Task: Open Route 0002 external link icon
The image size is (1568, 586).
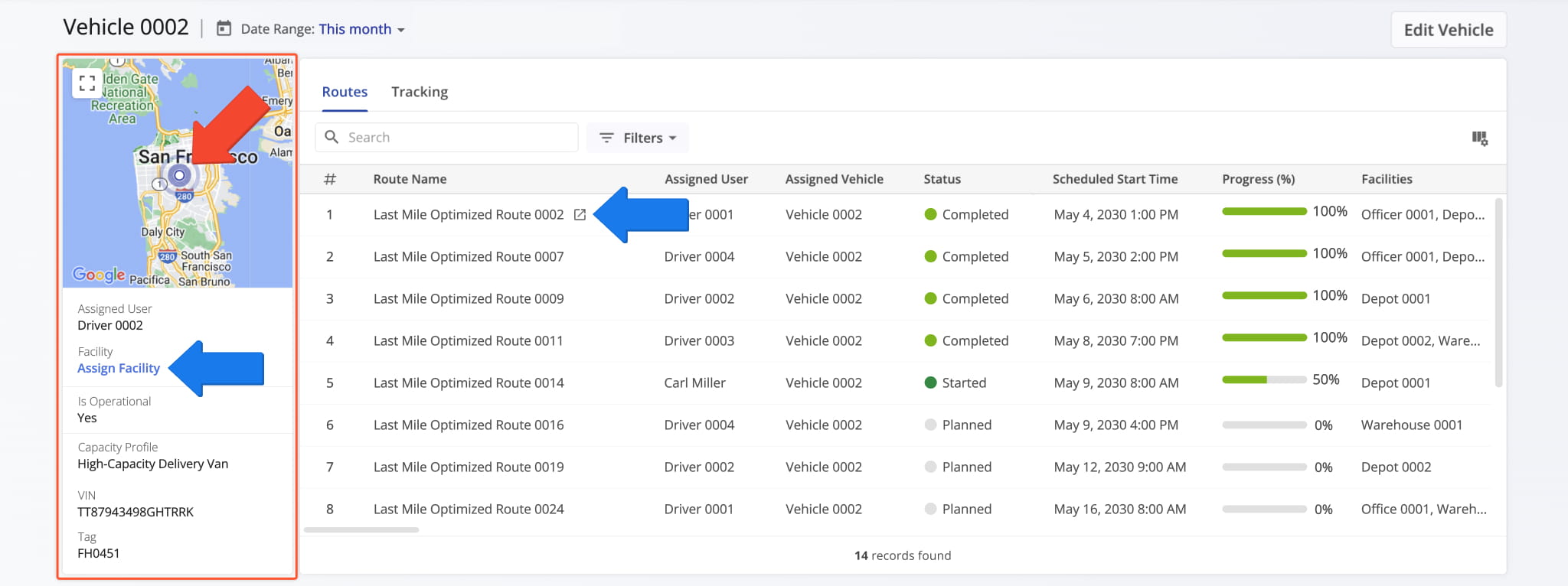Action: click(x=580, y=215)
